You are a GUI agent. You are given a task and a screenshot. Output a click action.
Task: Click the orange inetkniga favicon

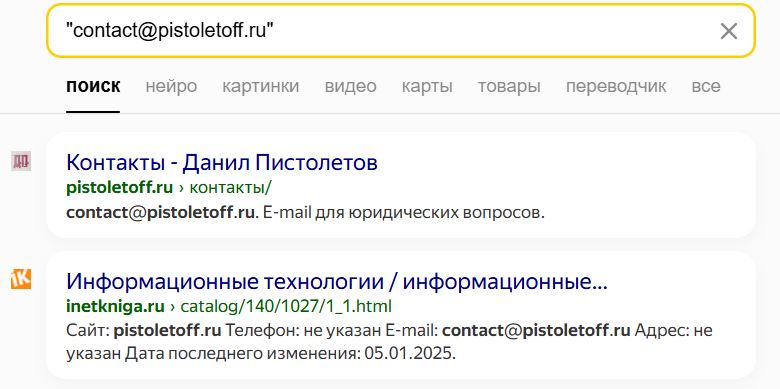coord(21,279)
